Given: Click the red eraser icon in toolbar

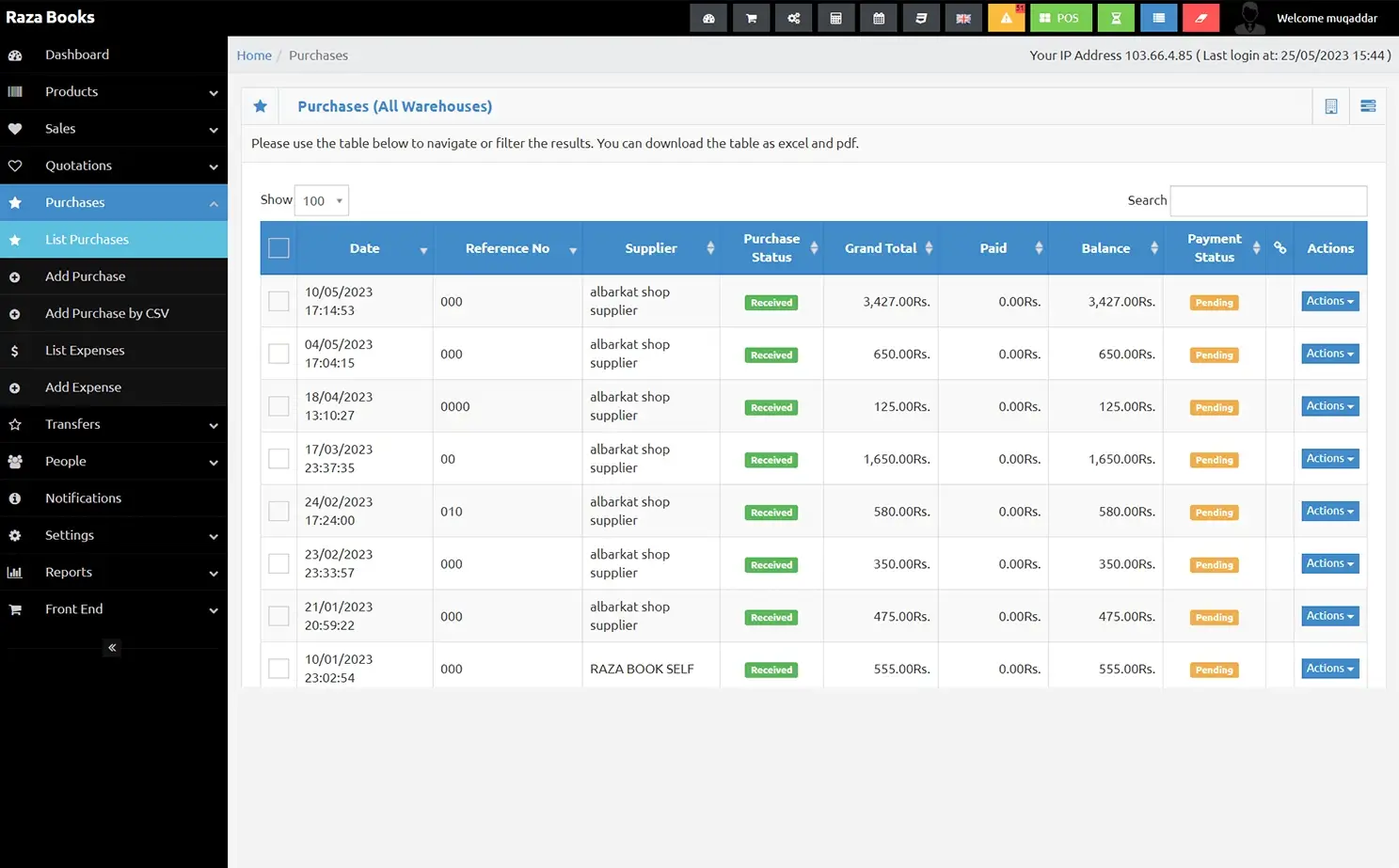Looking at the screenshot, I should 1200,18.
